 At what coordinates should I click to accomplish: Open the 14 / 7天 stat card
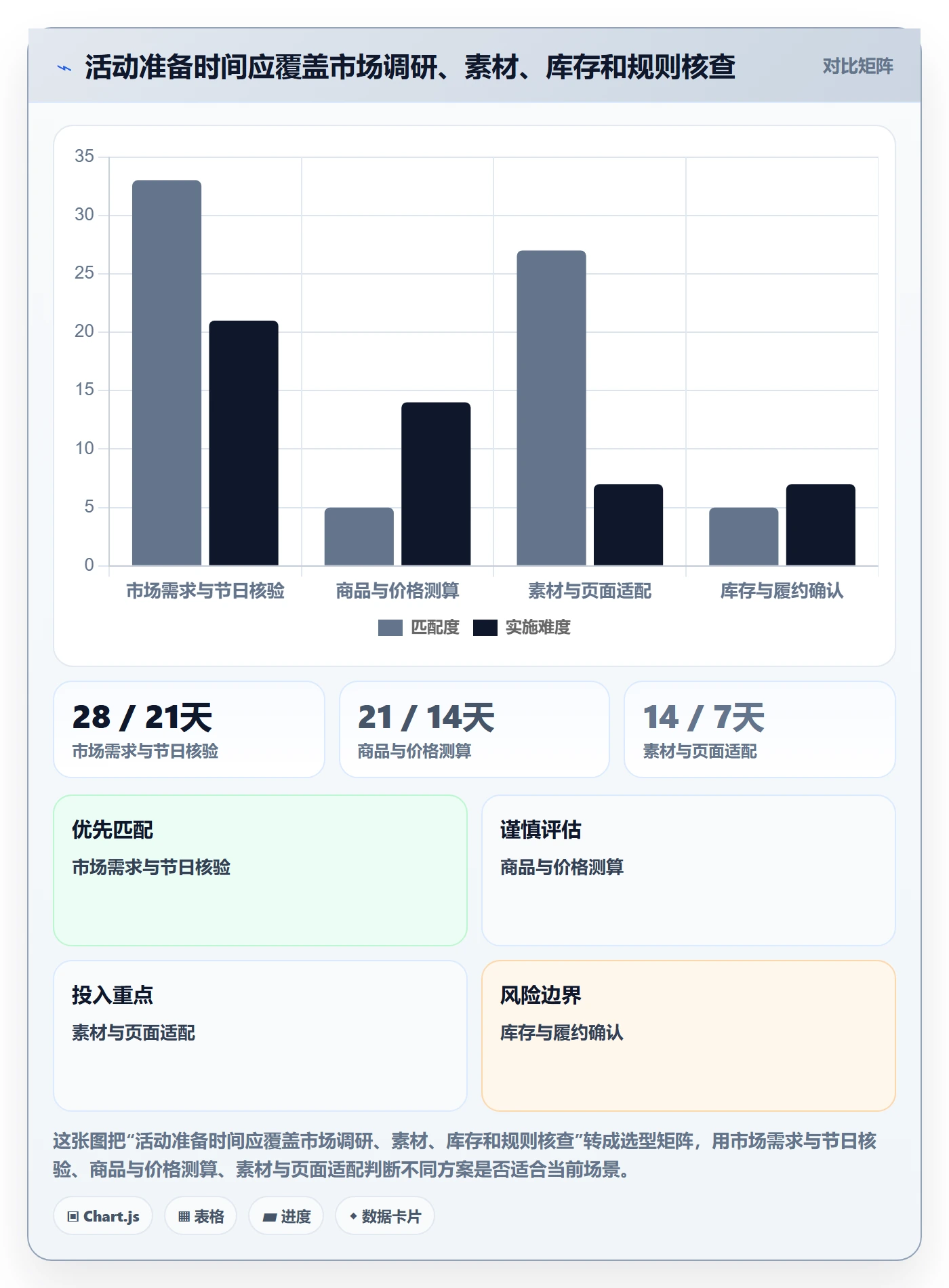point(760,729)
